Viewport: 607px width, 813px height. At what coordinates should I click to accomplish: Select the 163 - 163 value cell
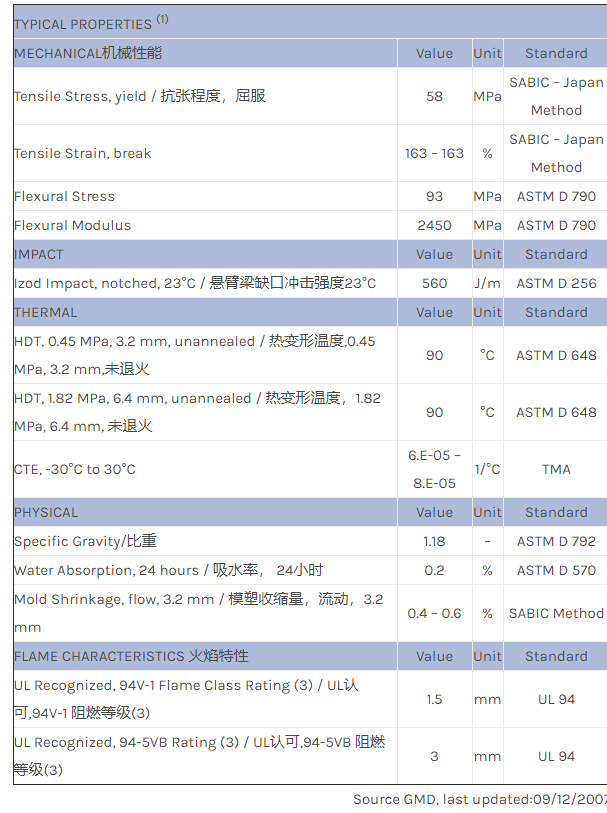[434, 153]
